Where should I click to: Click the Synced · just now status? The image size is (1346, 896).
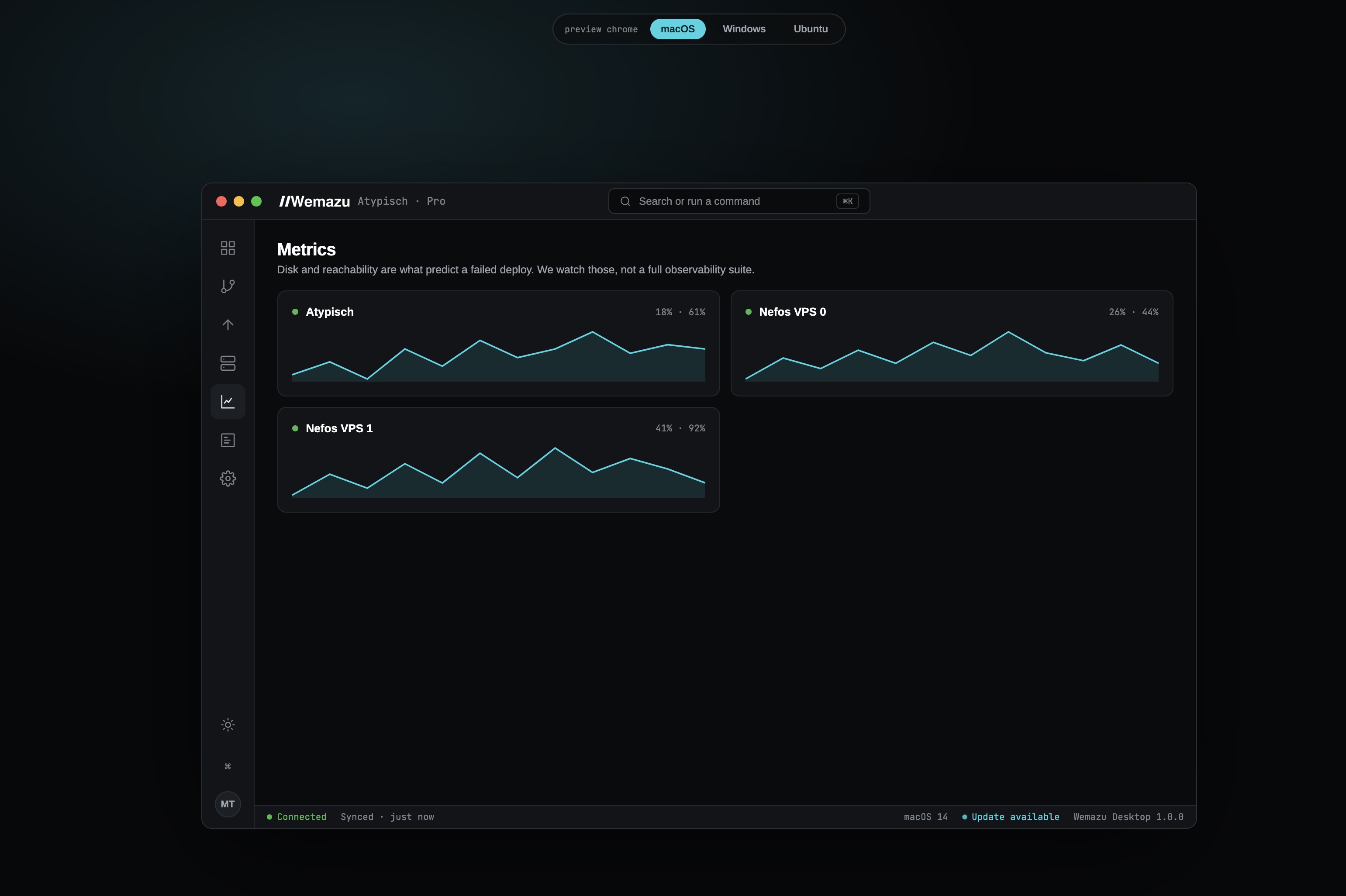[387, 817]
